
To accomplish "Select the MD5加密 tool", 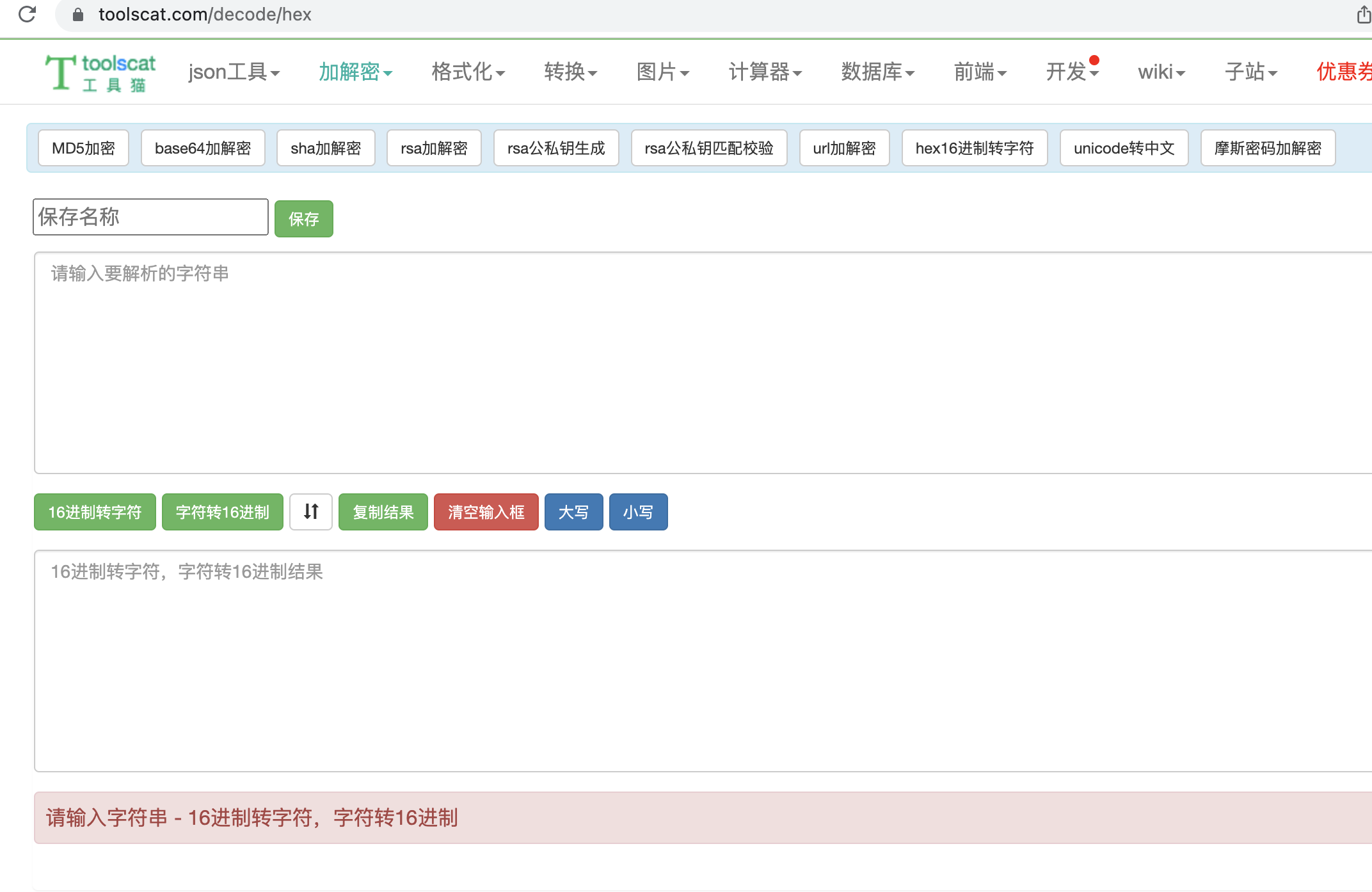I will [83, 148].
